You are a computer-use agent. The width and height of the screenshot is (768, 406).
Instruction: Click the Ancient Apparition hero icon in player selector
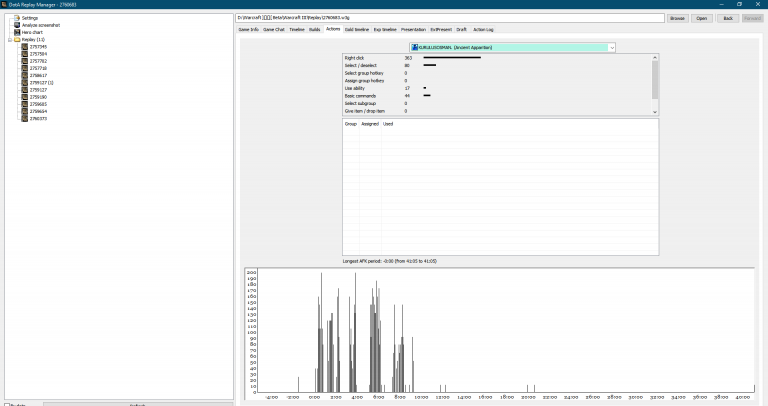415,47
